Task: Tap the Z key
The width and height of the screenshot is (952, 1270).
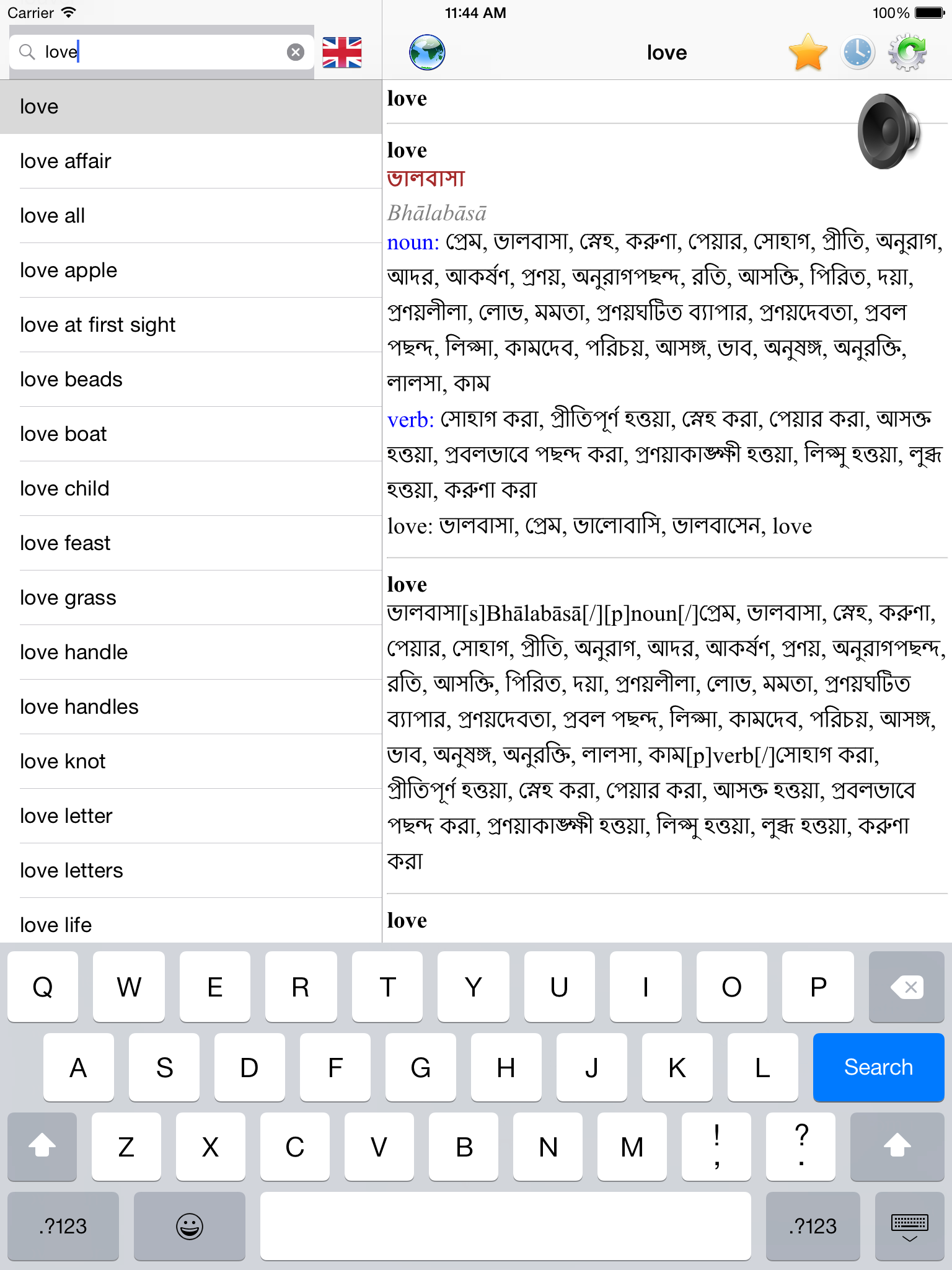Action: (126, 1146)
